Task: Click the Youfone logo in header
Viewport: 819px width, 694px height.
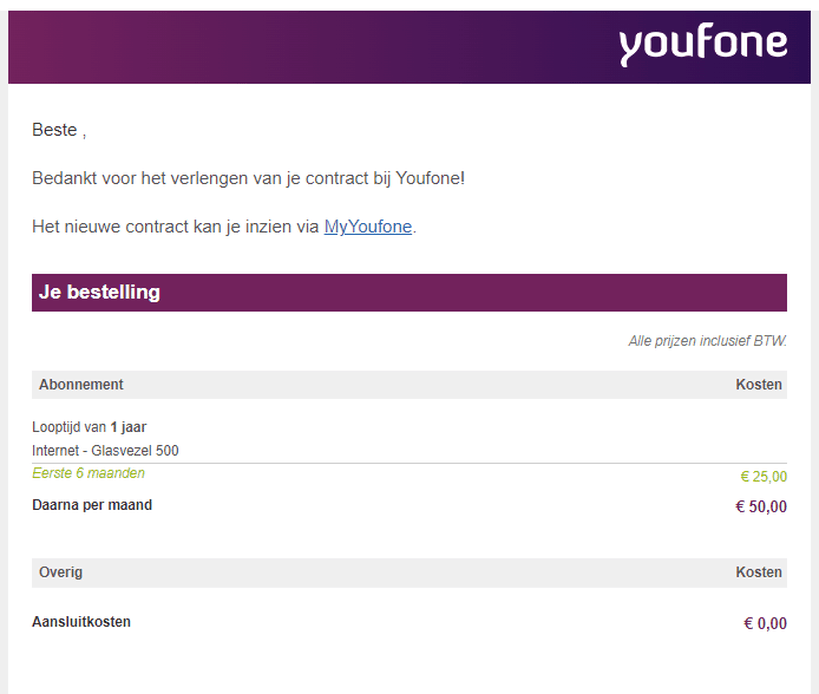Action: (x=702, y=45)
